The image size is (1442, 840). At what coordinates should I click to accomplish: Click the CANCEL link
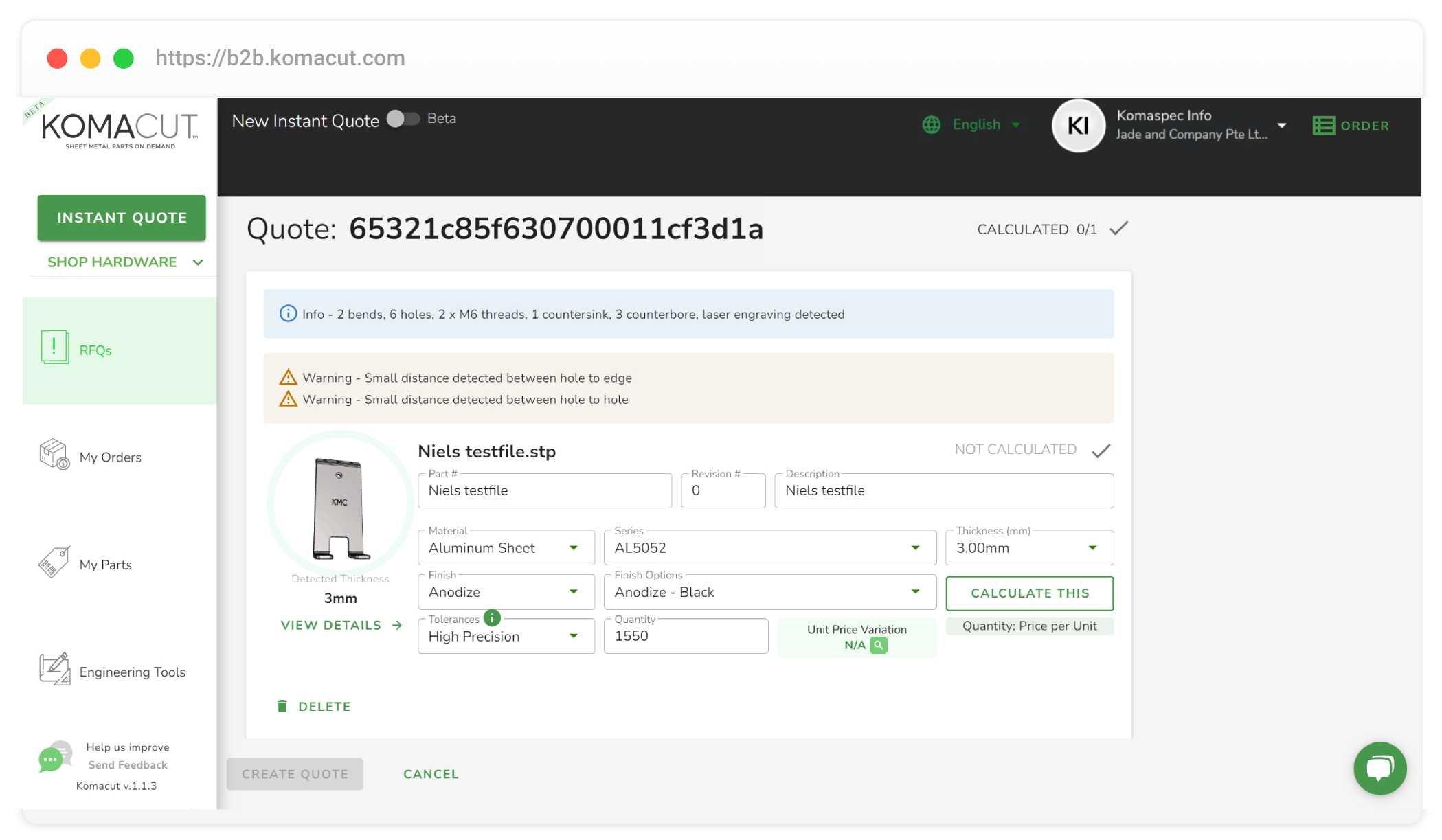(431, 774)
